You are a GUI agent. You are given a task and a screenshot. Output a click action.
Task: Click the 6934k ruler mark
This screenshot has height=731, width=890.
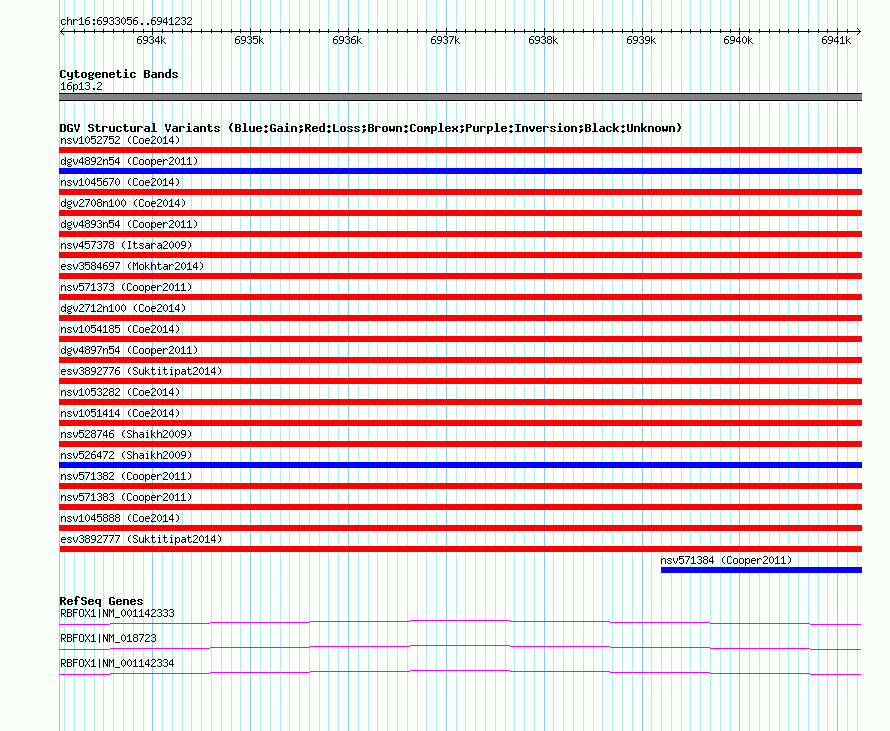pyautogui.click(x=151, y=40)
